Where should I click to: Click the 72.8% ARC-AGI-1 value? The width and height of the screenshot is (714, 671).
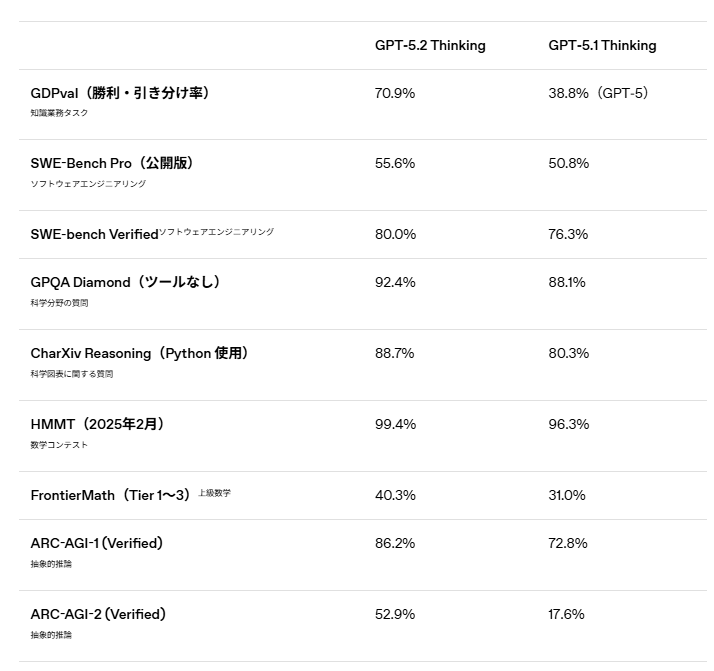pos(568,543)
